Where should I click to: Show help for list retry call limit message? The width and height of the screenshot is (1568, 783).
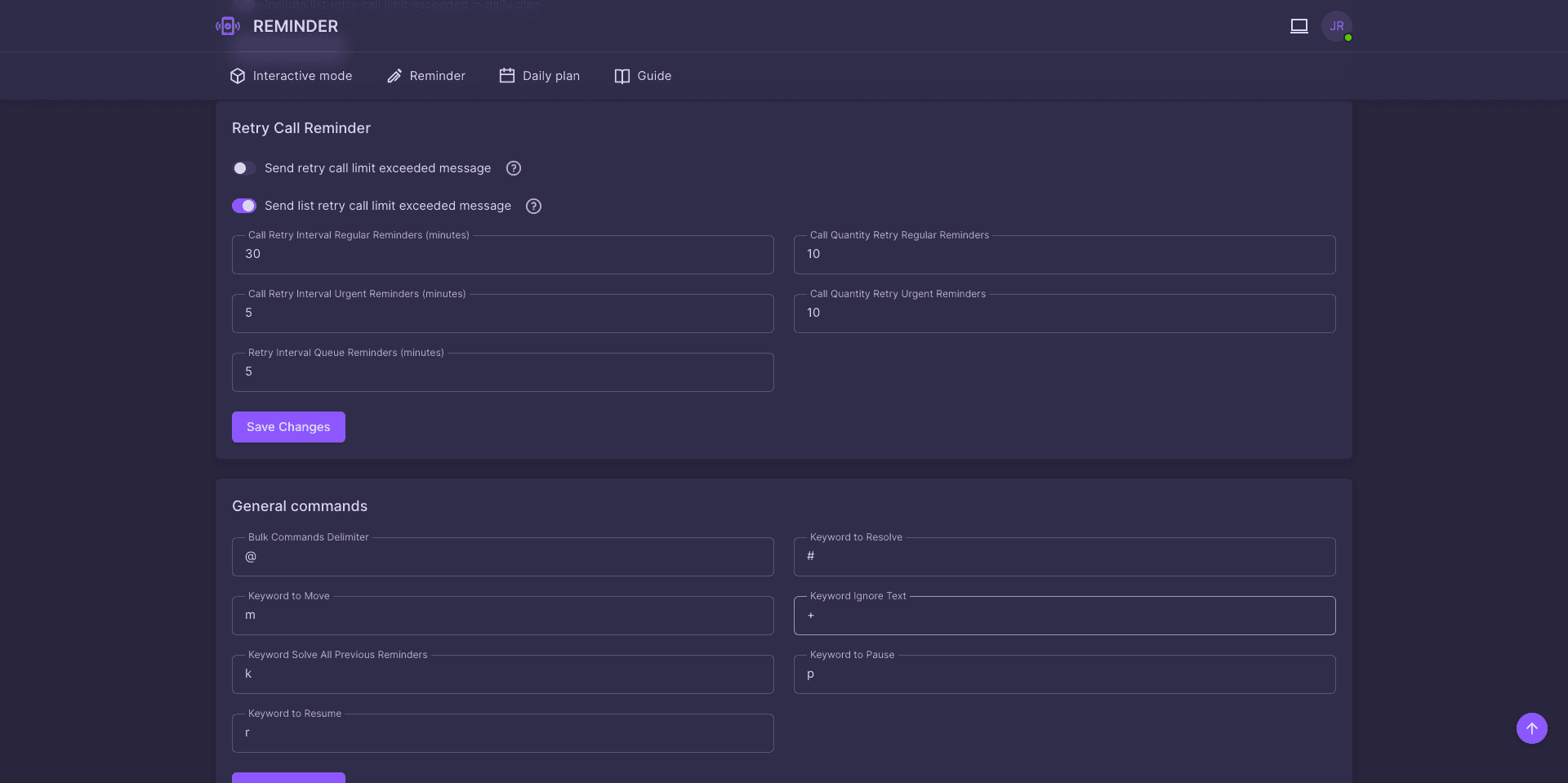click(x=534, y=206)
